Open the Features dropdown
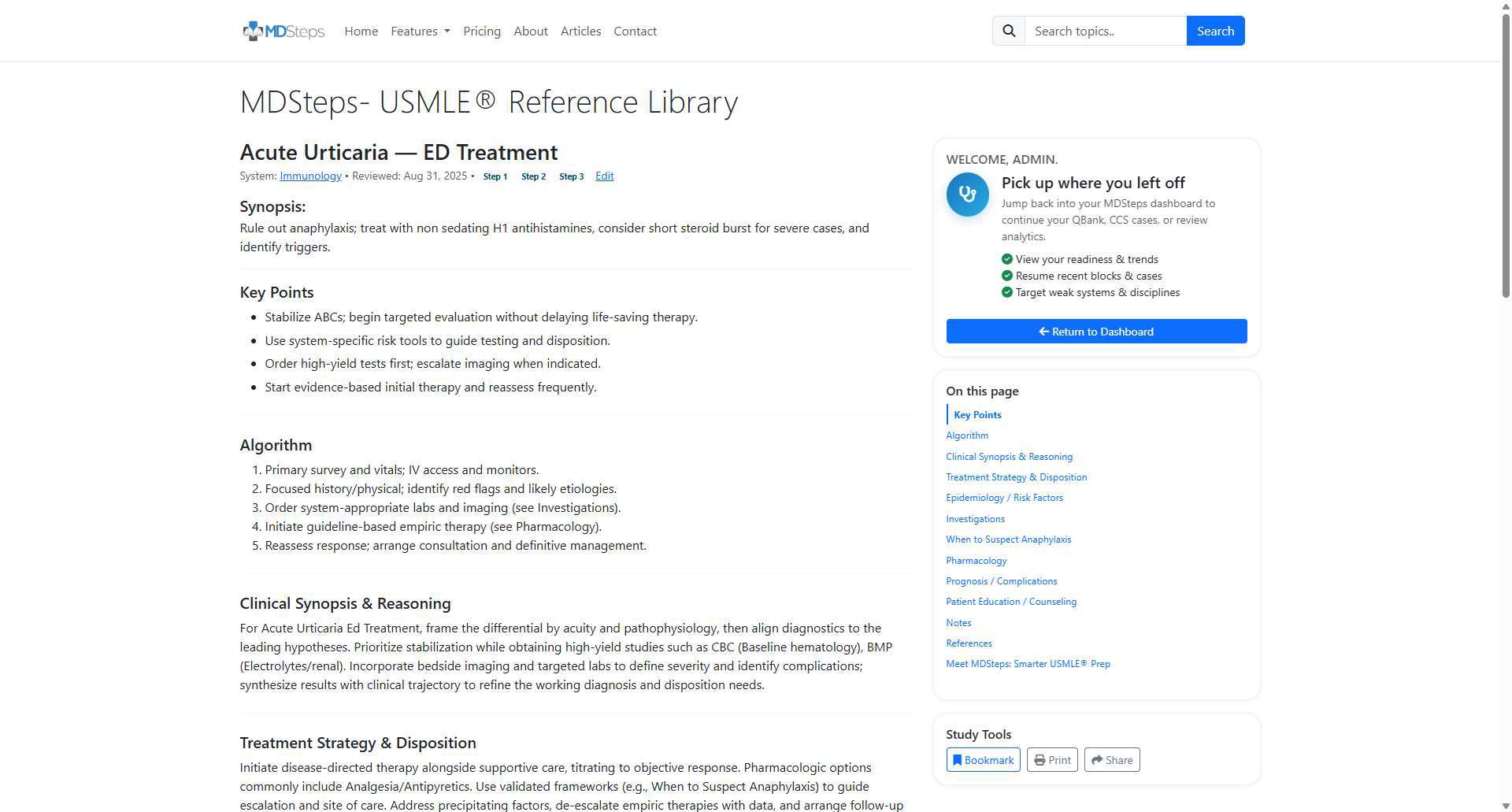This screenshot has width=1512, height=812. 420,31
